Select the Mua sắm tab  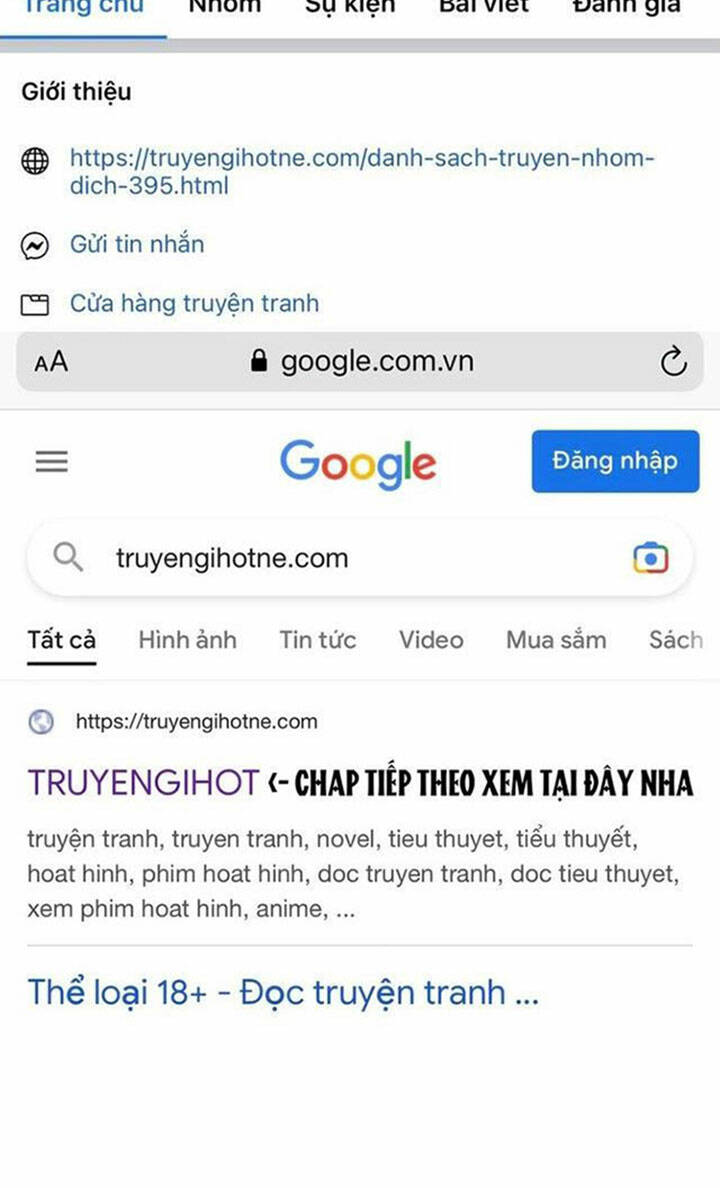click(556, 640)
